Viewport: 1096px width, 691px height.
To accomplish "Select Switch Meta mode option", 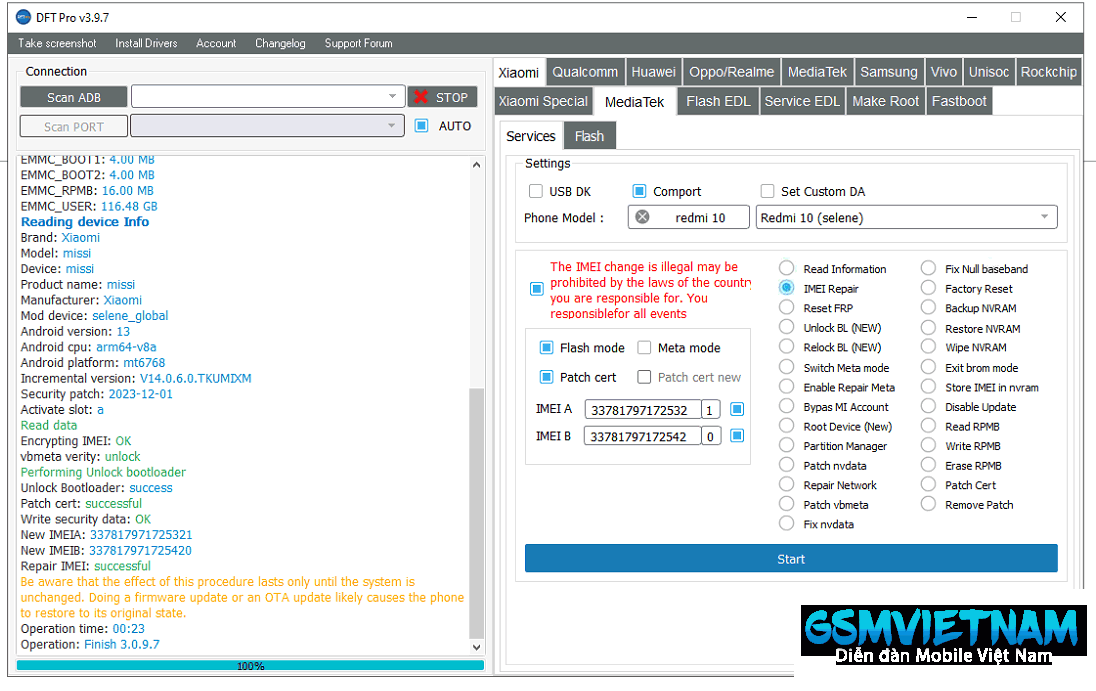I will [x=787, y=367].
